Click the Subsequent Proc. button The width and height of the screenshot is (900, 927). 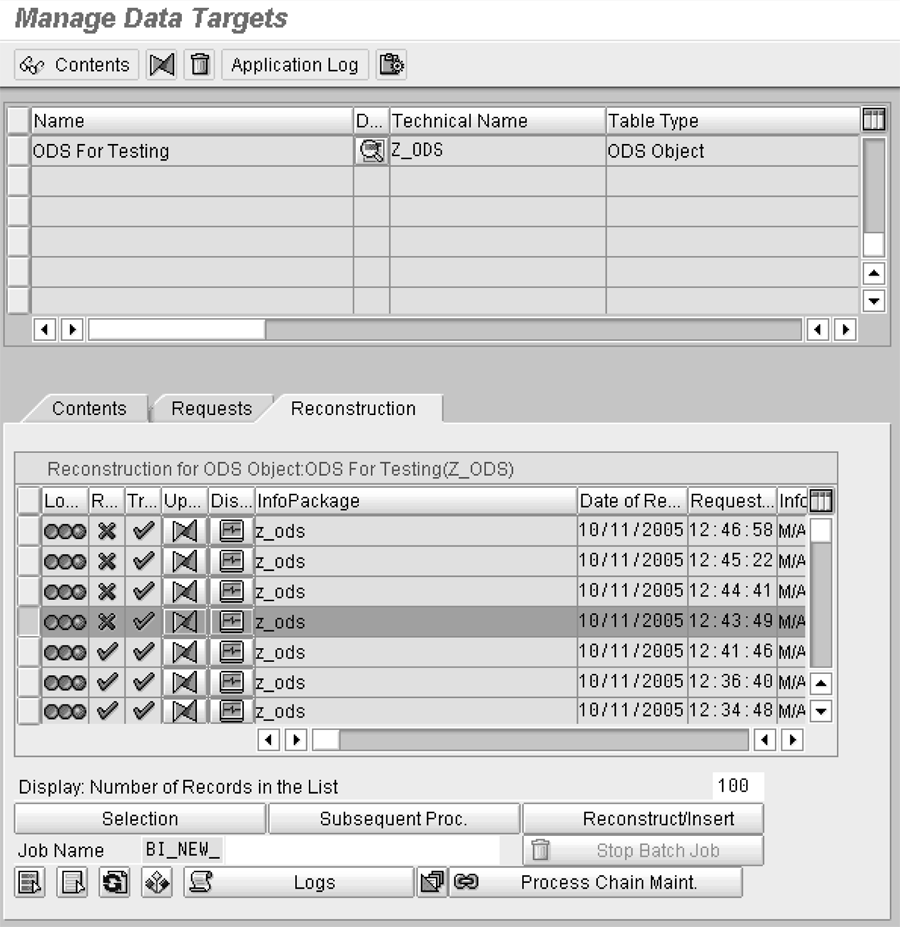[394, 818]
